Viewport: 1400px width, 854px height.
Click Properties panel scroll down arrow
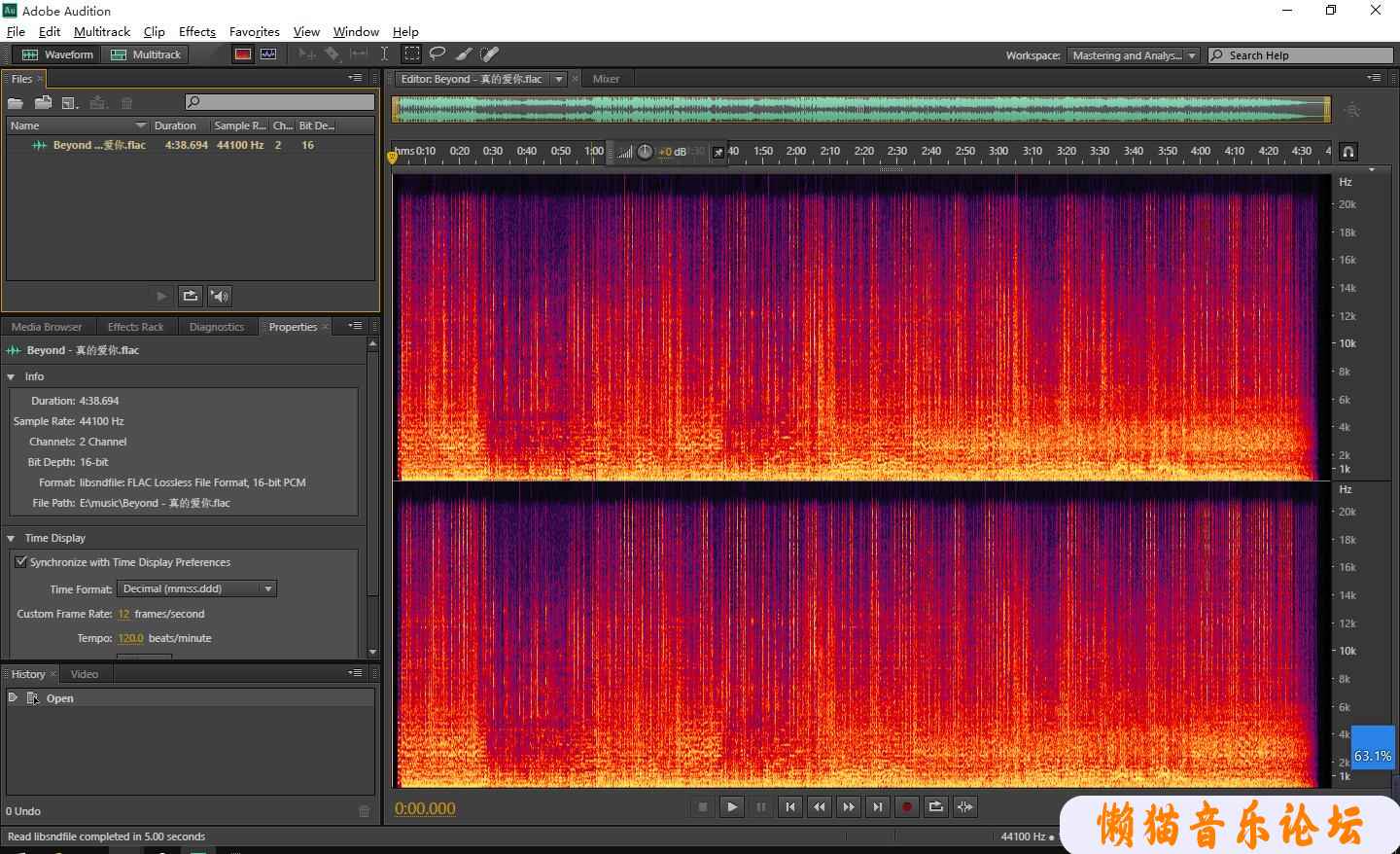coord(372,652)
